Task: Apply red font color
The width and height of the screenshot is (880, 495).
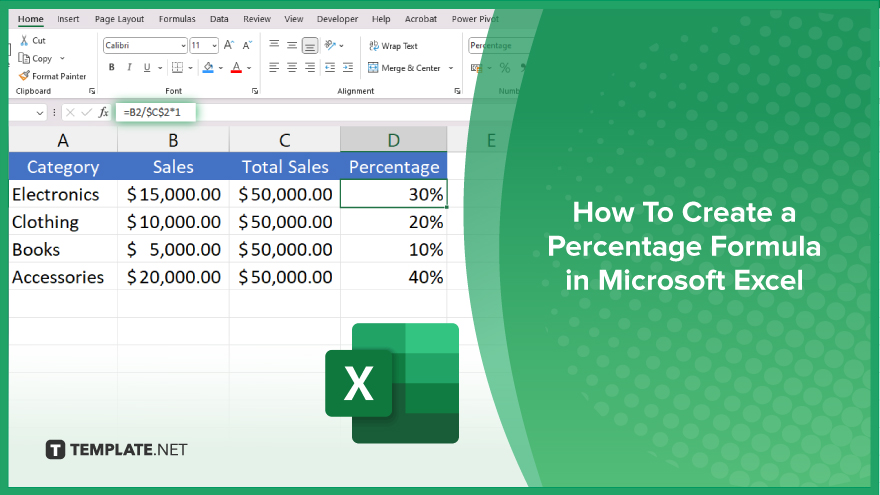Action: (236, 67)
